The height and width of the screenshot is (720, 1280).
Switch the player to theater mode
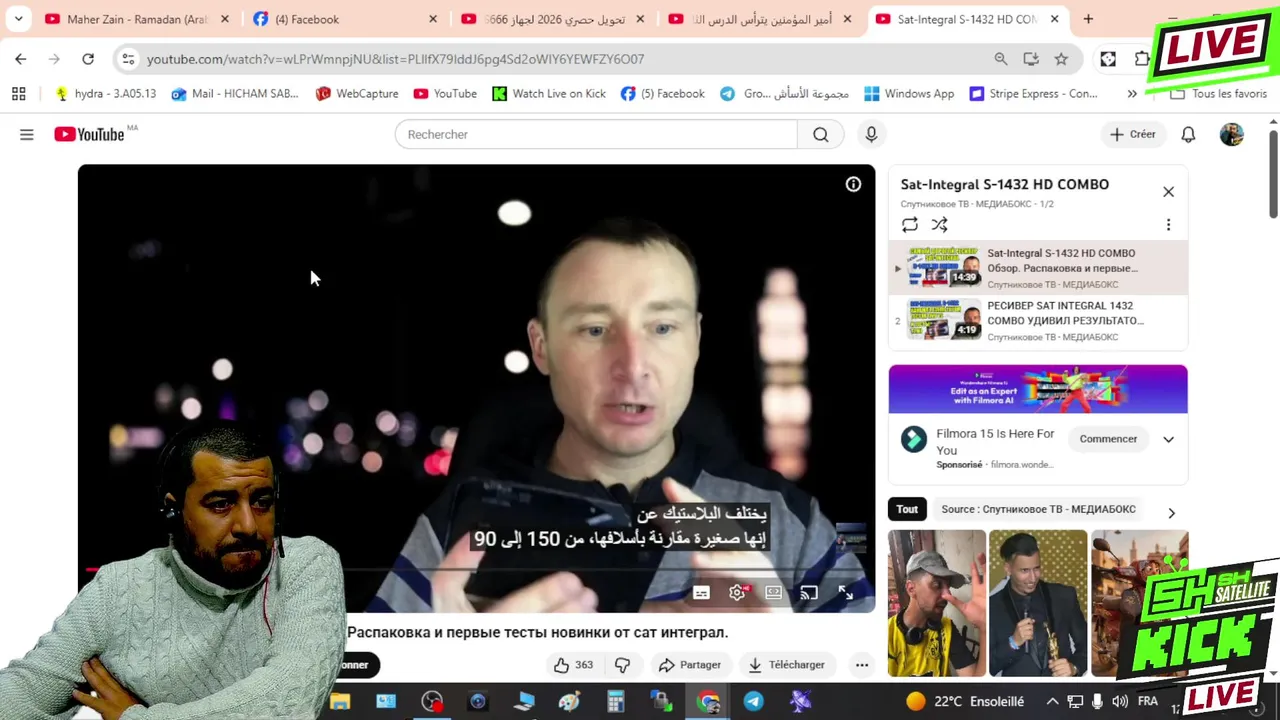click(773, 592)
